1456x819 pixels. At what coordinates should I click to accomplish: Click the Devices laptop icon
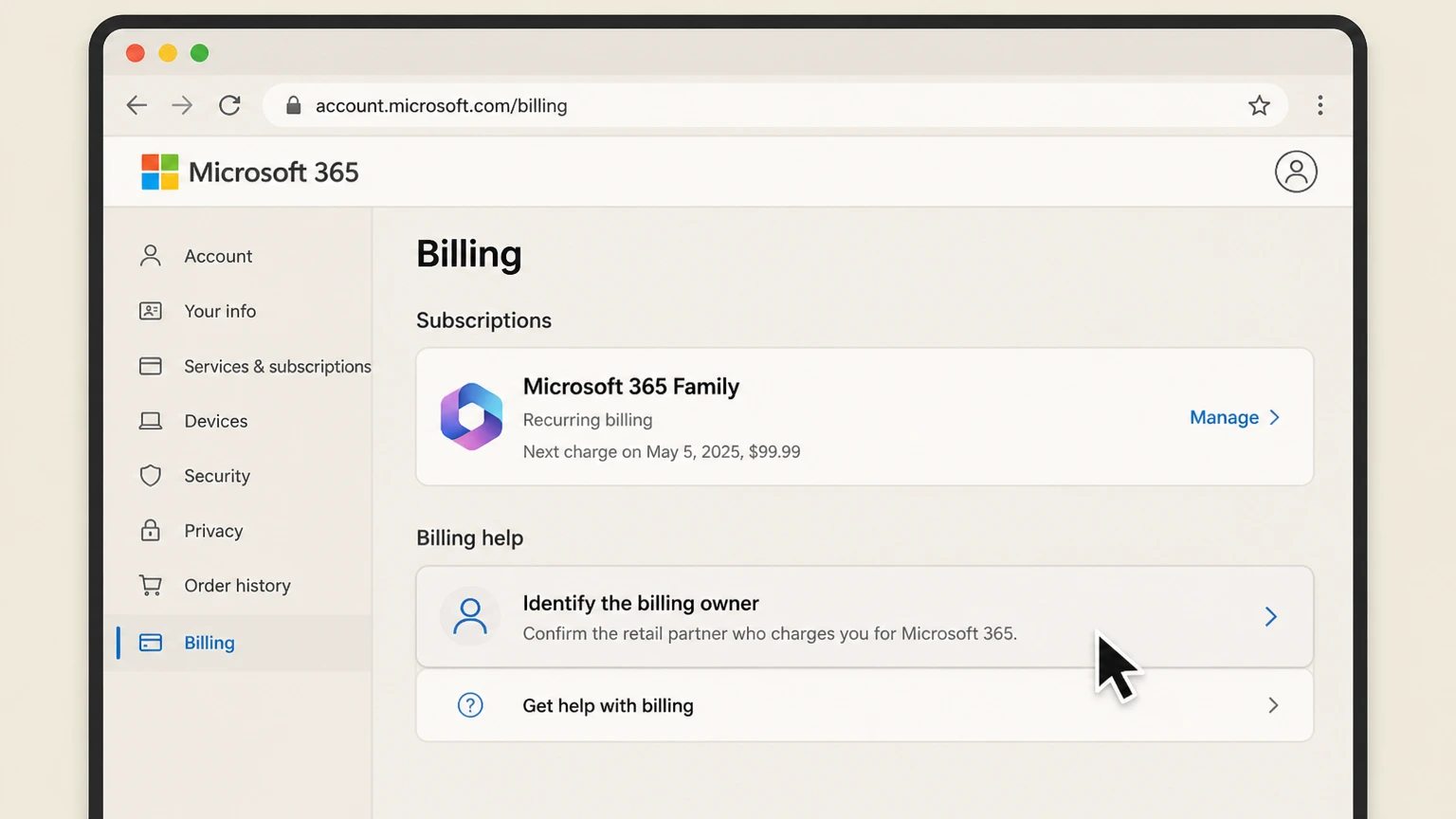click(151, 421)
